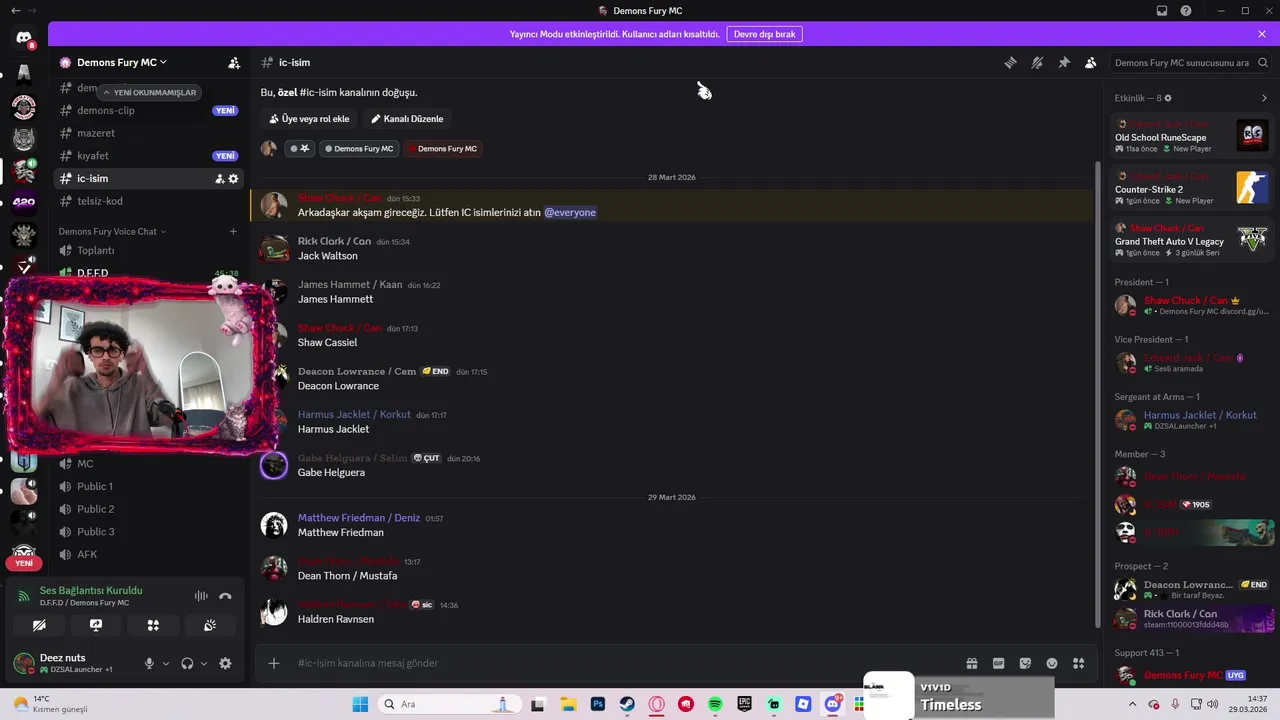Open Grand Theft Auto V Legacy card
The width and height of the screenshot is (1280, 720).
[x=1192, y=240]
